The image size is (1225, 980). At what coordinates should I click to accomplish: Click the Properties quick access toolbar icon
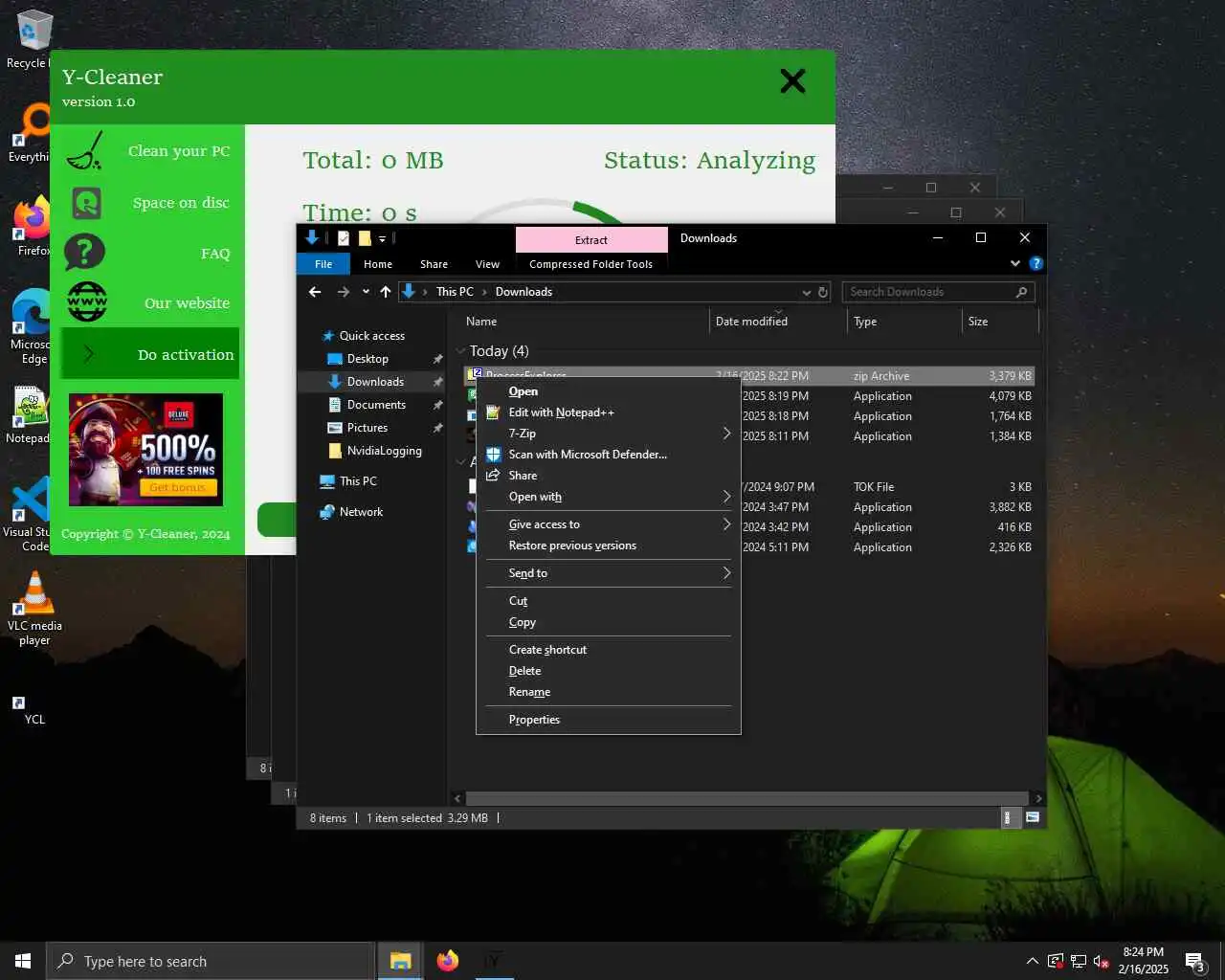[x=344, y=238]
